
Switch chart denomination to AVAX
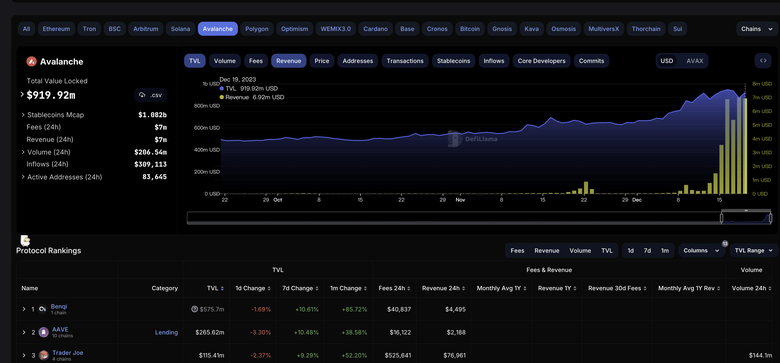tap(695, 61)
